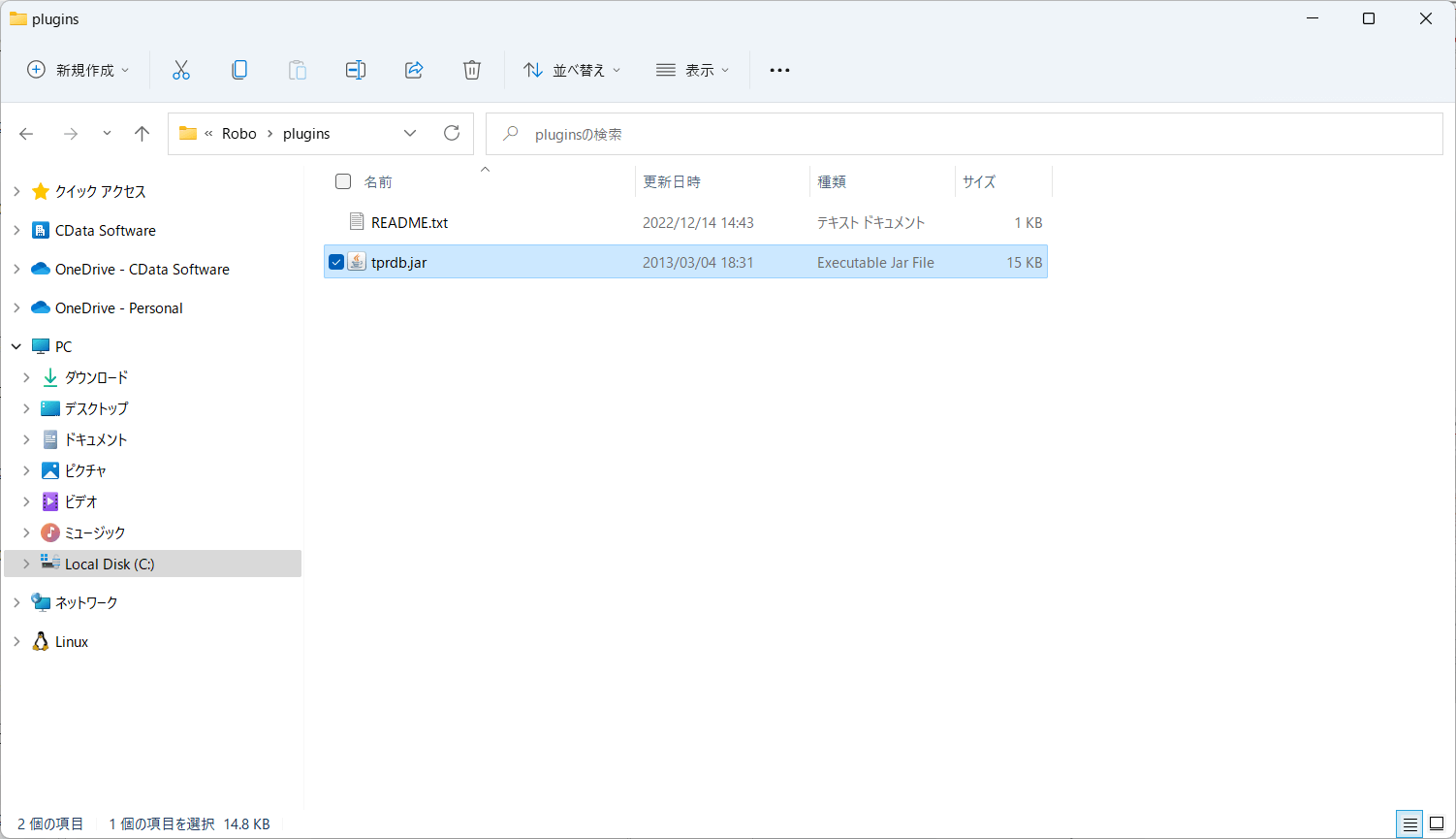Select the README.txt file name

tap(409, 222)
